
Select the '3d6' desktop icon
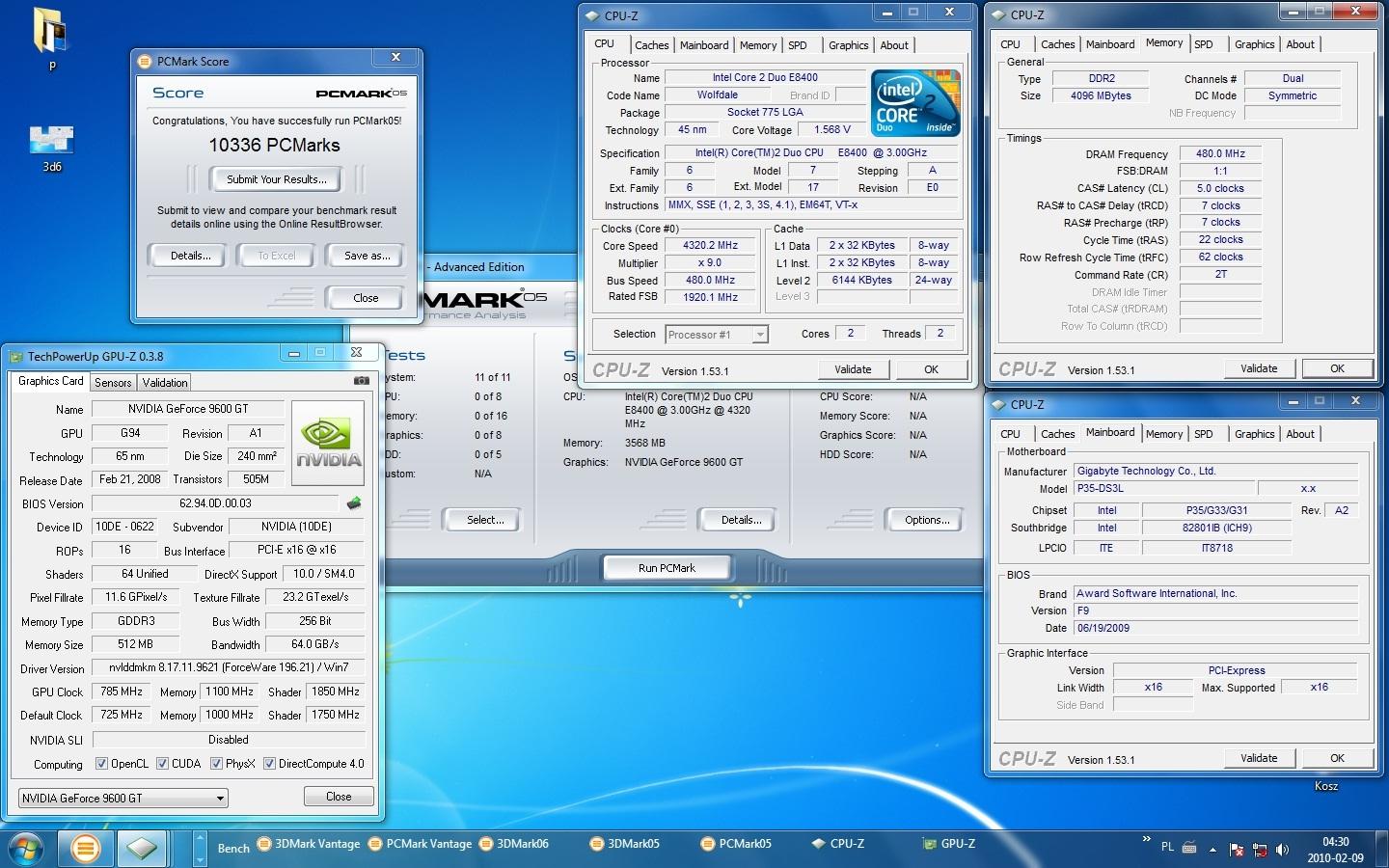[52, 148]
